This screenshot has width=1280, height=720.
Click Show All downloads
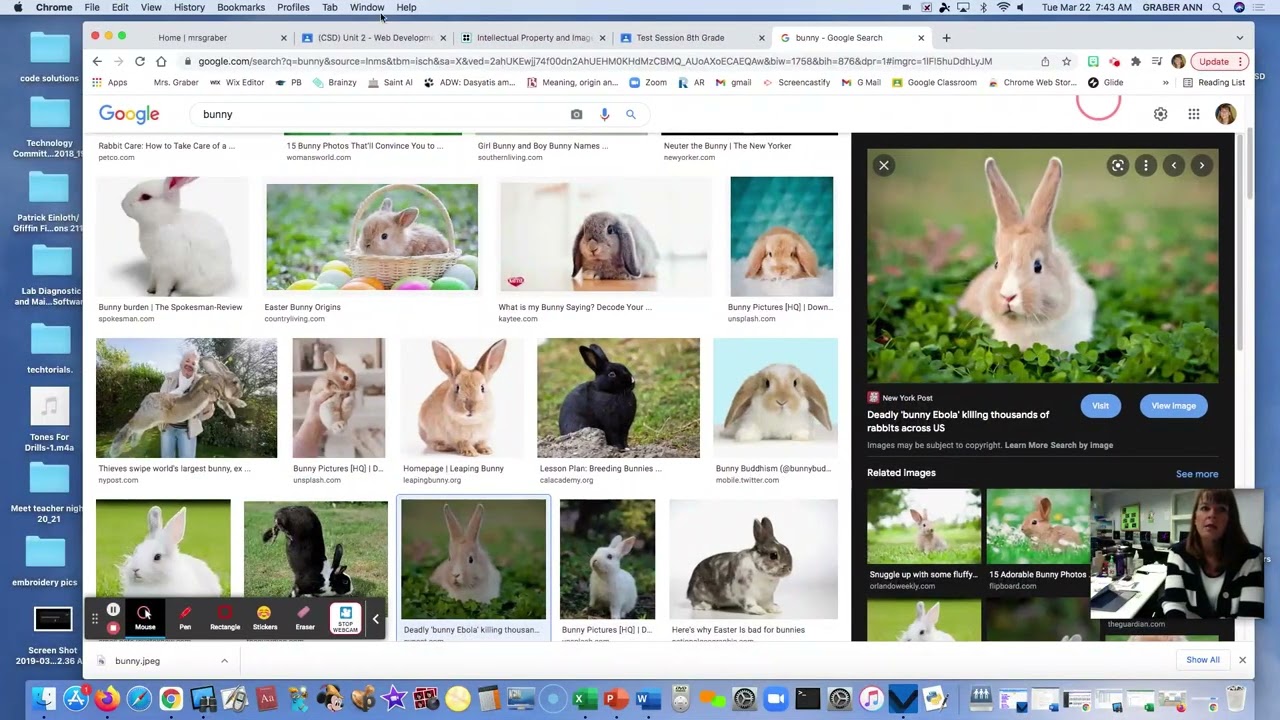click(x=1203, y=660)
